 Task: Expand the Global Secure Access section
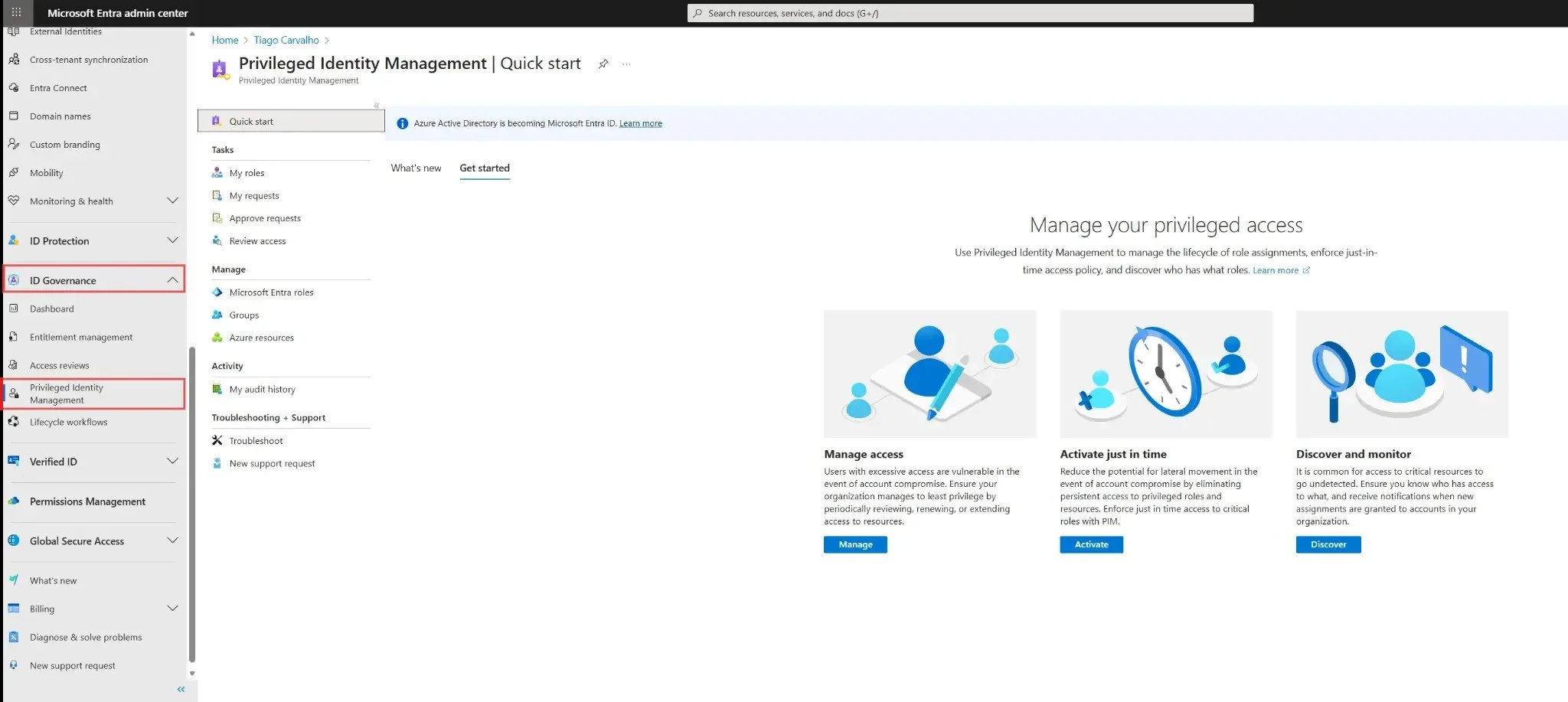[x=172, y=540]
